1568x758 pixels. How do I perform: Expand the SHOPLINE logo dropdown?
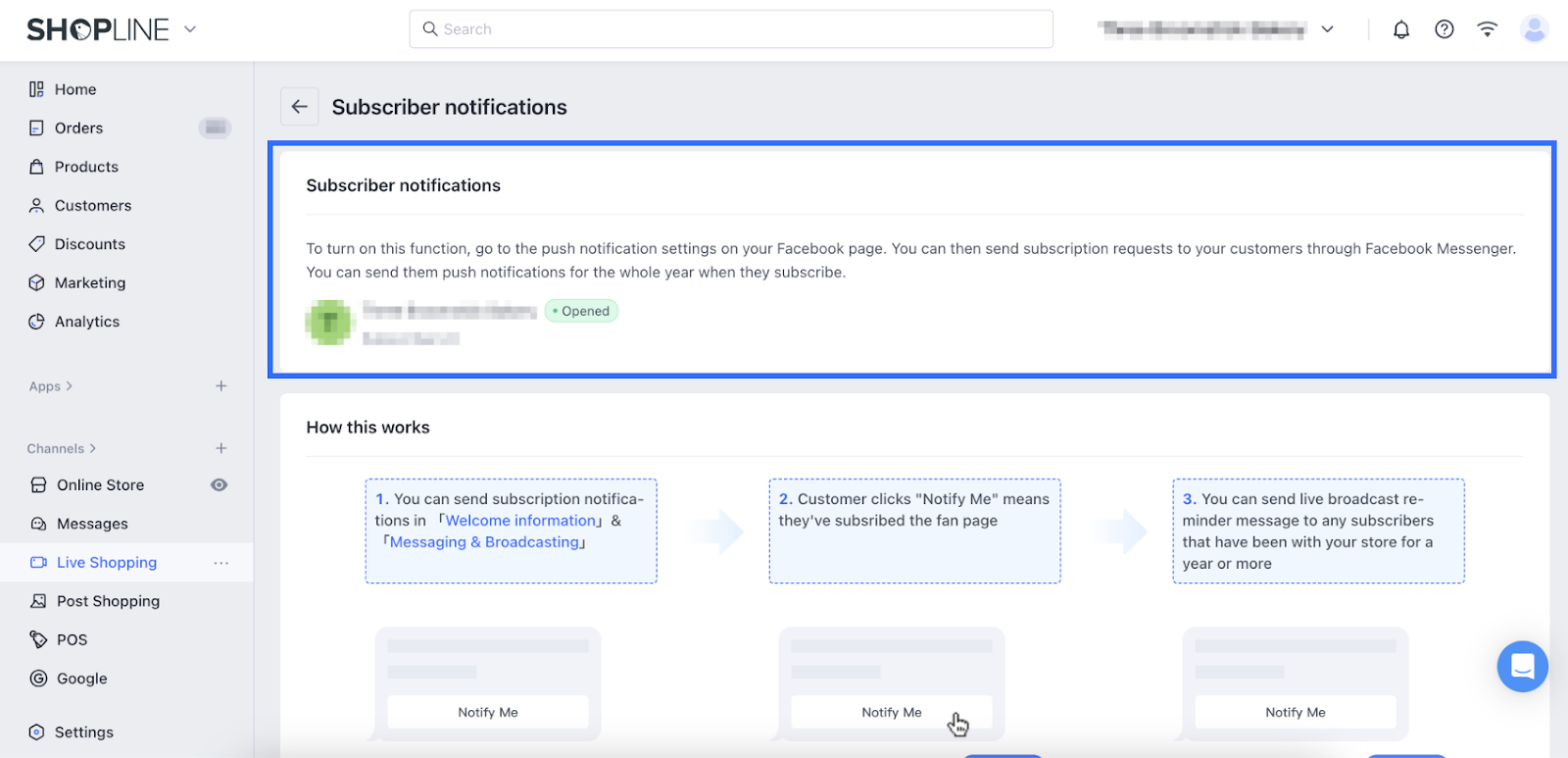[x=190, y=29]
